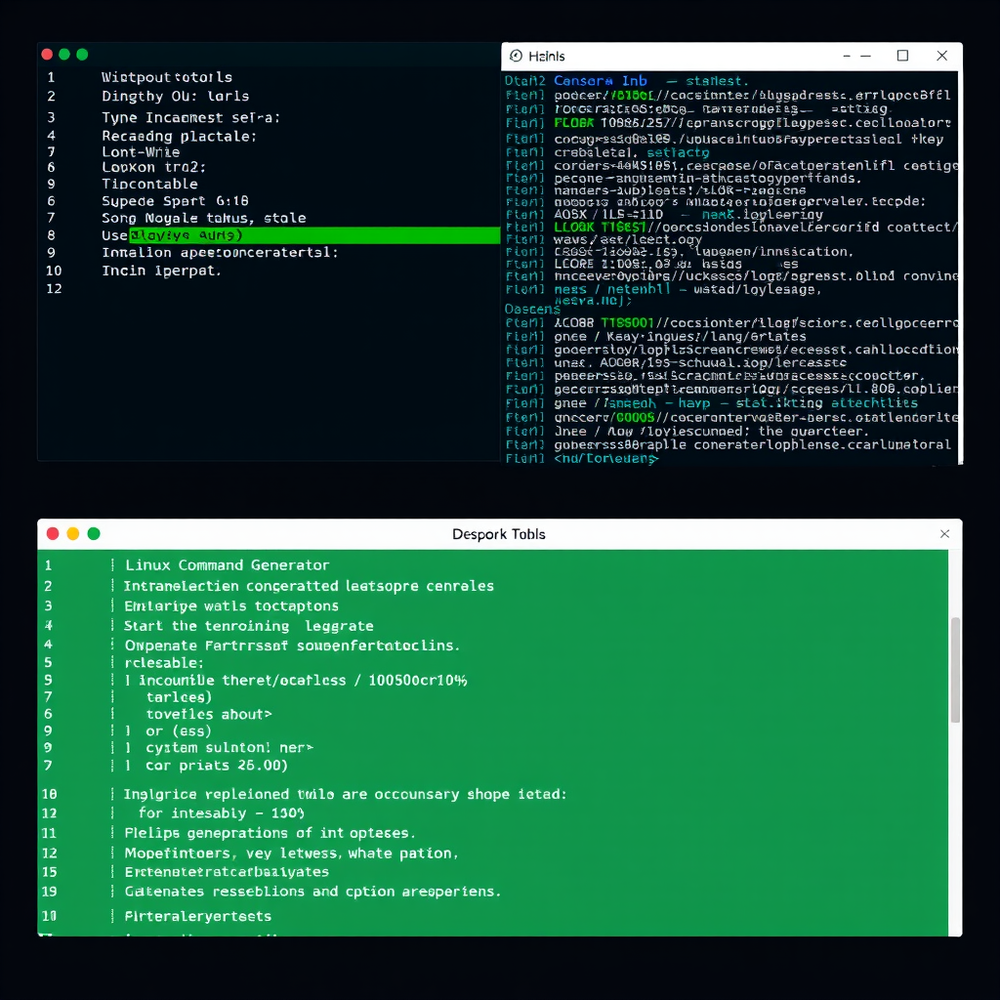
Task: Click 'Intranelectien congeratted leetsopre cenrales' line
Action: click(309, 586)
